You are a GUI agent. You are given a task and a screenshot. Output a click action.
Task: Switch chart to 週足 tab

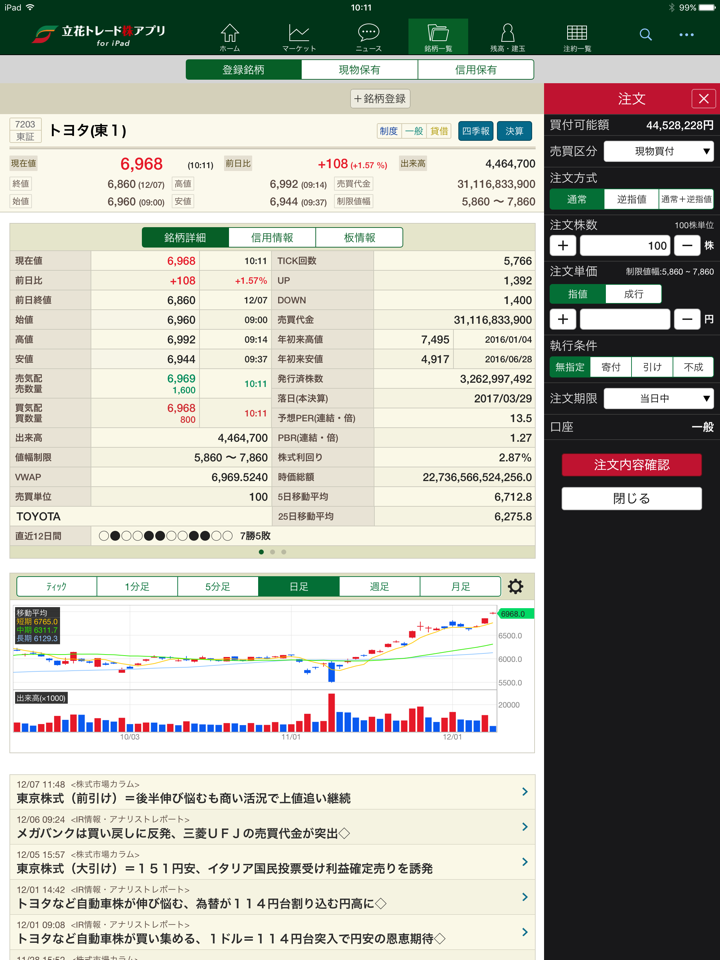pyautogui.click(x=379, y=587)
